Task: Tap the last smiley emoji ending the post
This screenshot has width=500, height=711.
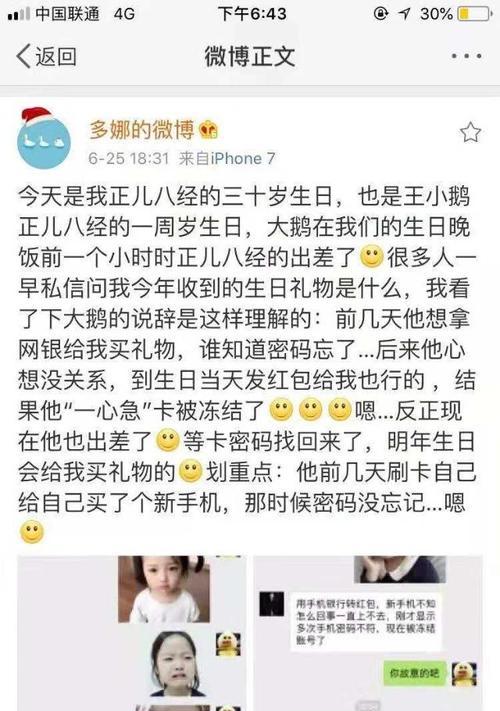Action: [x=32, y=532]
